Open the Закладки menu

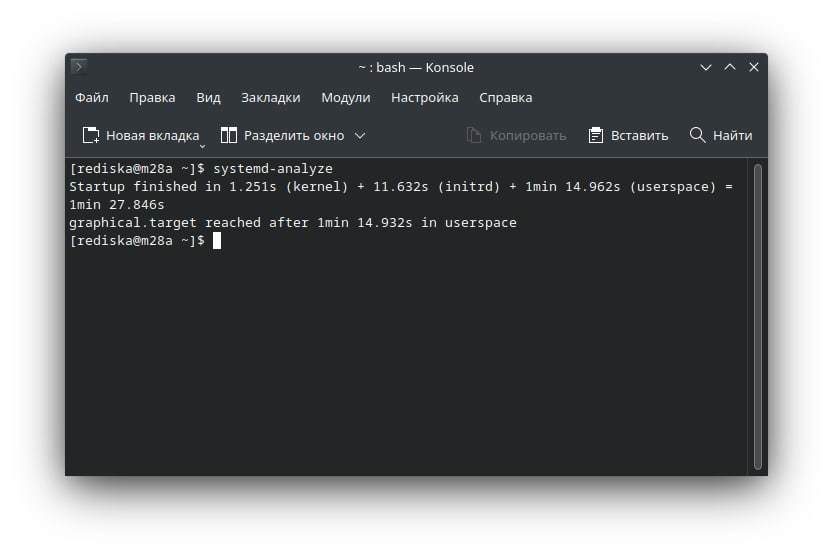coord(270,98)
